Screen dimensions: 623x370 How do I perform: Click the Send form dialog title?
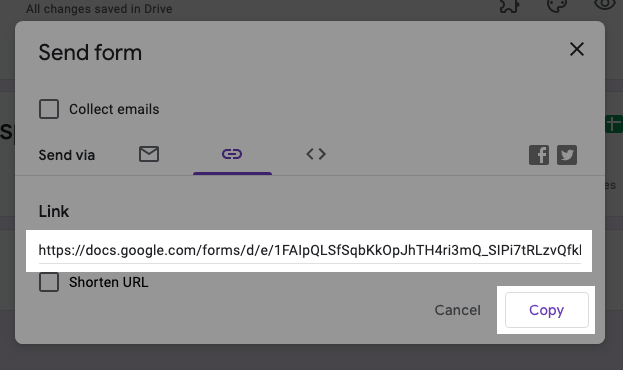[x=90, y=52]
